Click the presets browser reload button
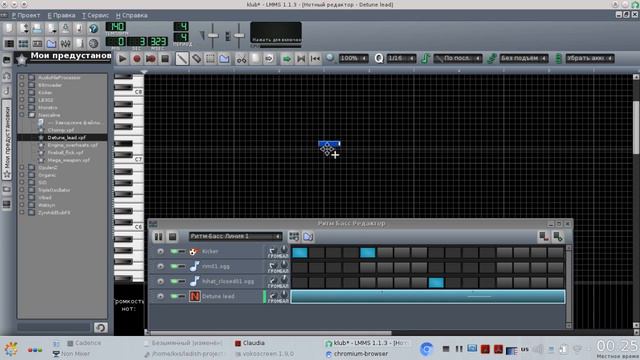The height and width of the screenshot is (360, 640). click(x=101, y=327)
